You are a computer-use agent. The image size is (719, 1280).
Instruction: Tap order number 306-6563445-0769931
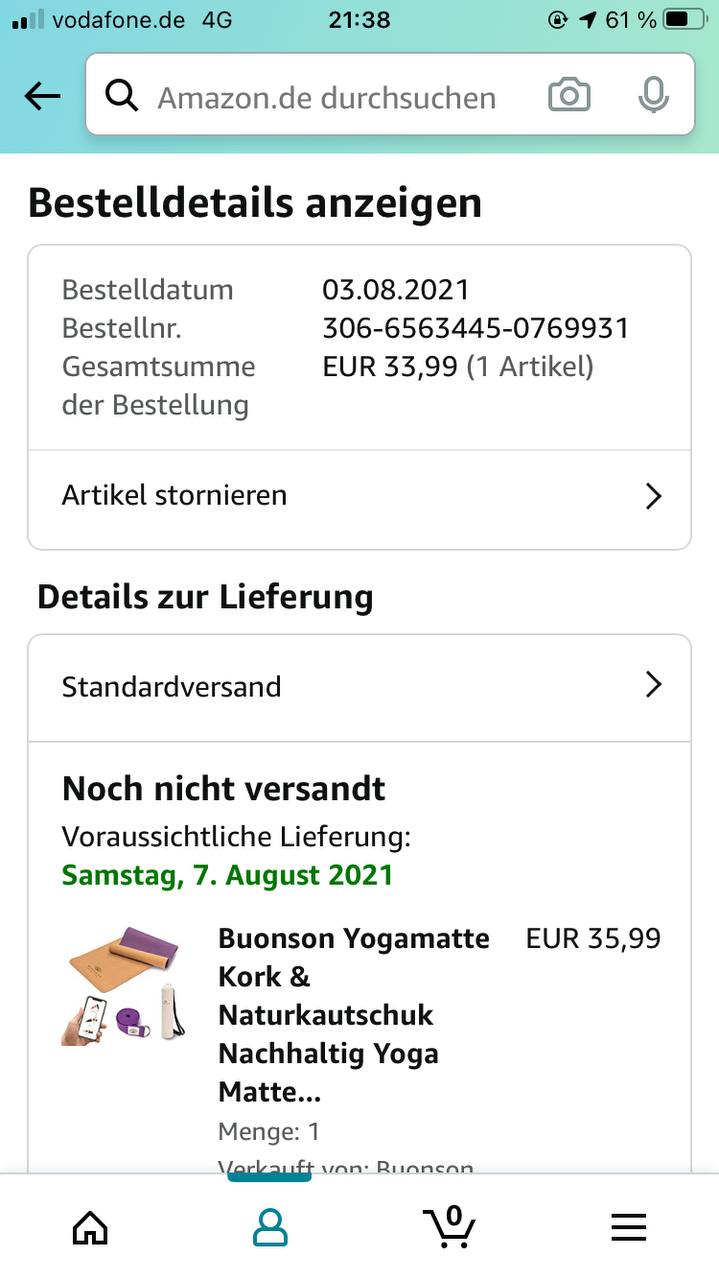point(475,328)
